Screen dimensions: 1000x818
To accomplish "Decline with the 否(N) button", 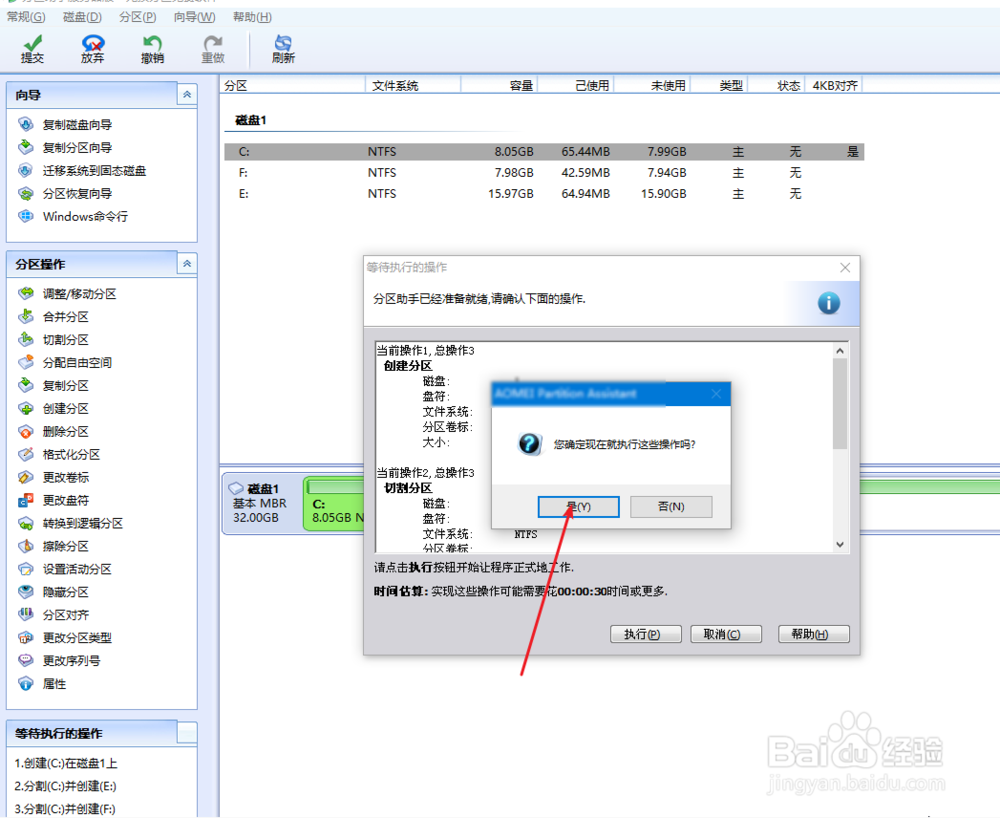I will (671, 507).
